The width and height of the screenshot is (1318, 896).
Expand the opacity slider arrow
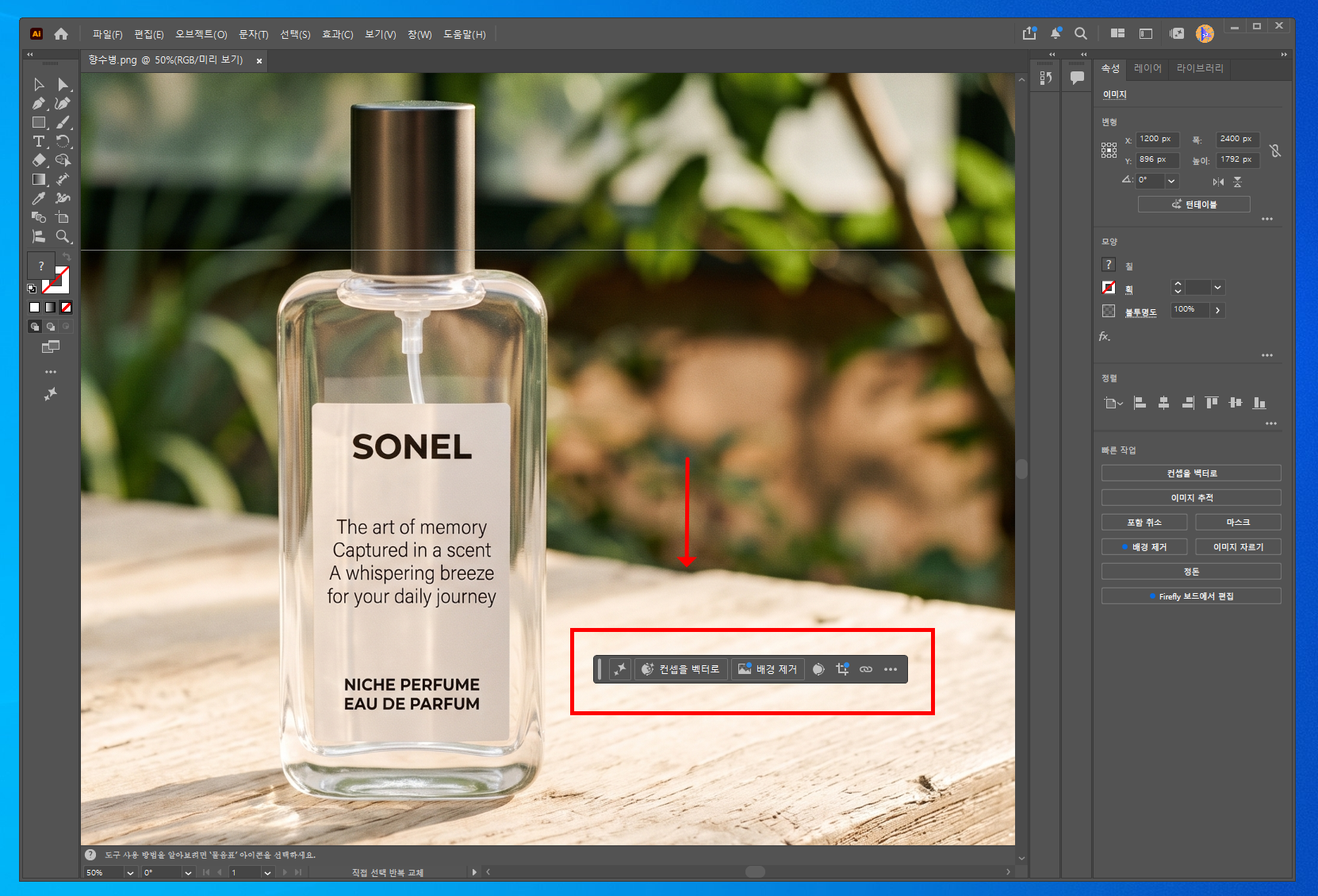pyautogui.click(x=1217, y=310)
